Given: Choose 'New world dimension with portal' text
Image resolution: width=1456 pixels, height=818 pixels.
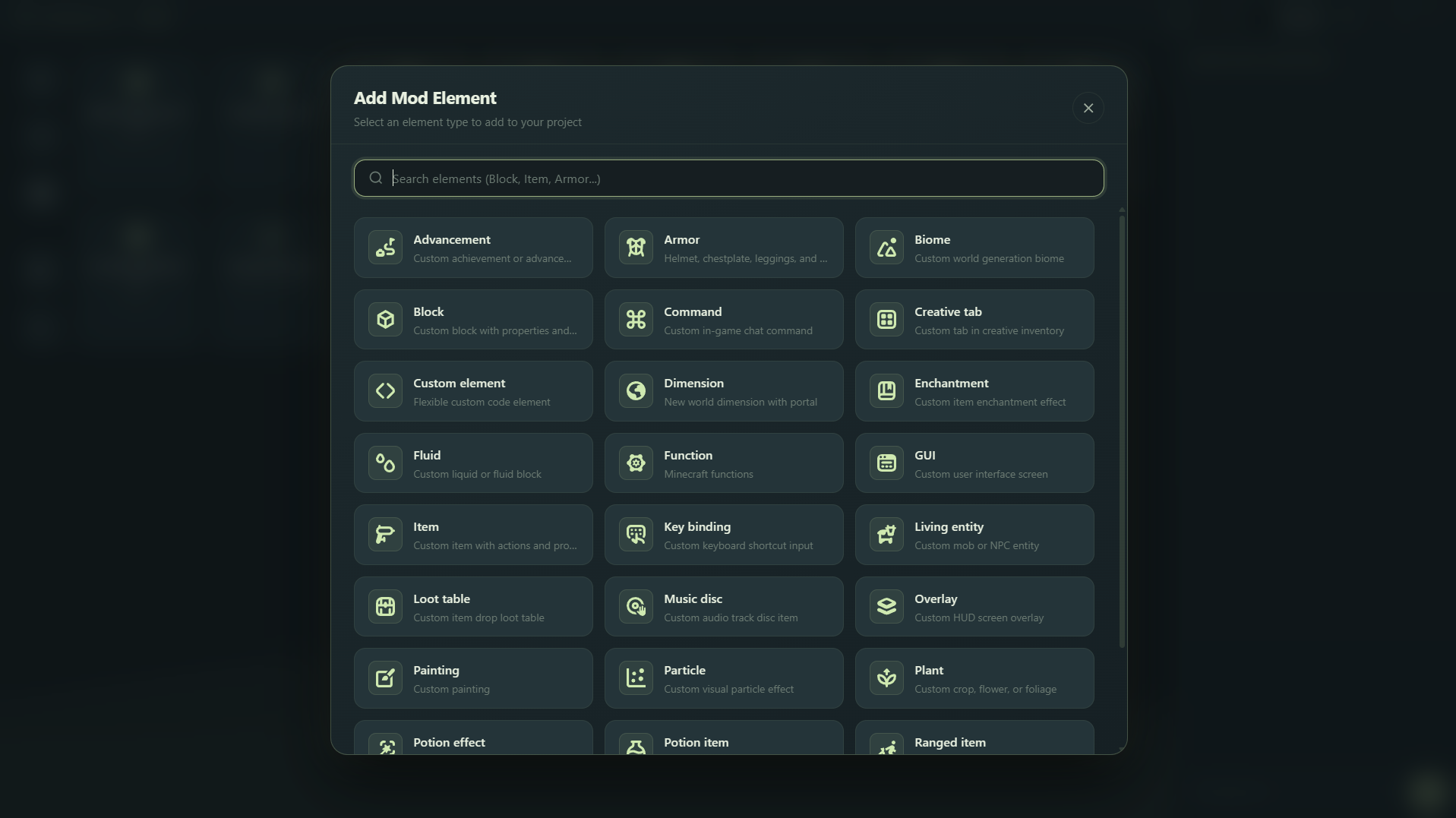Looking at the screenshot, I should tap(740, 403).
